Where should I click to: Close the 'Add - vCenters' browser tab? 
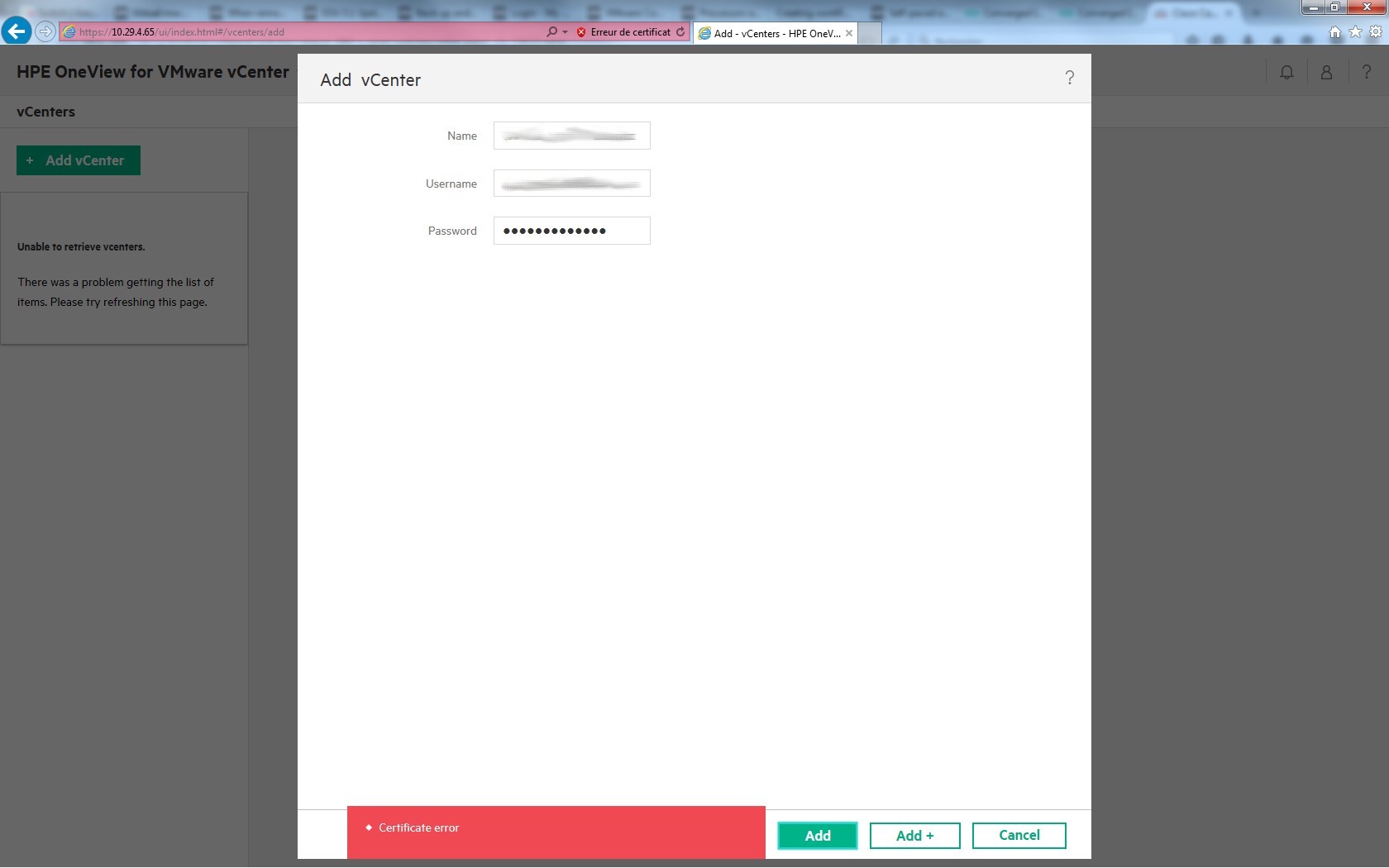(849, 33)
